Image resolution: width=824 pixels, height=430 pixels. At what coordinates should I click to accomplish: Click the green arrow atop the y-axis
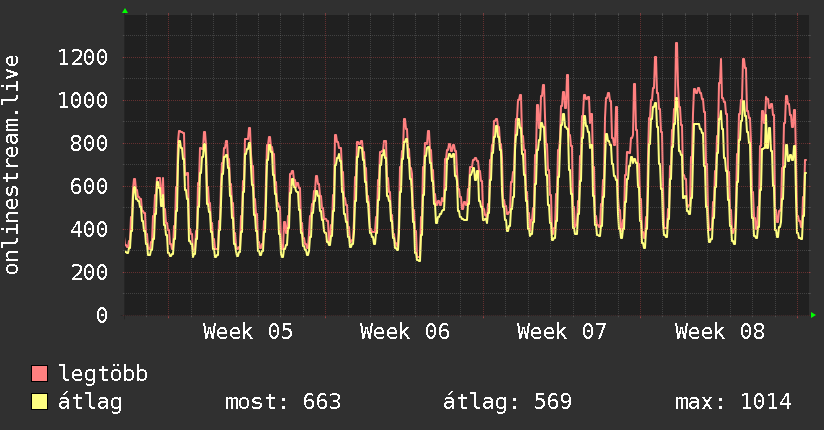[124, 11]
